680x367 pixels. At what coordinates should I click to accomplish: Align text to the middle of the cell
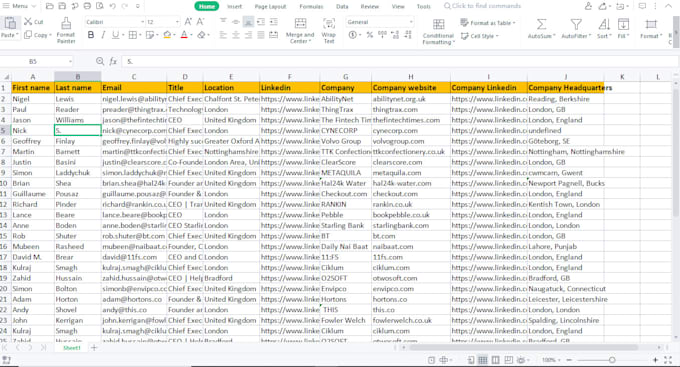click(x=235, y=22)
